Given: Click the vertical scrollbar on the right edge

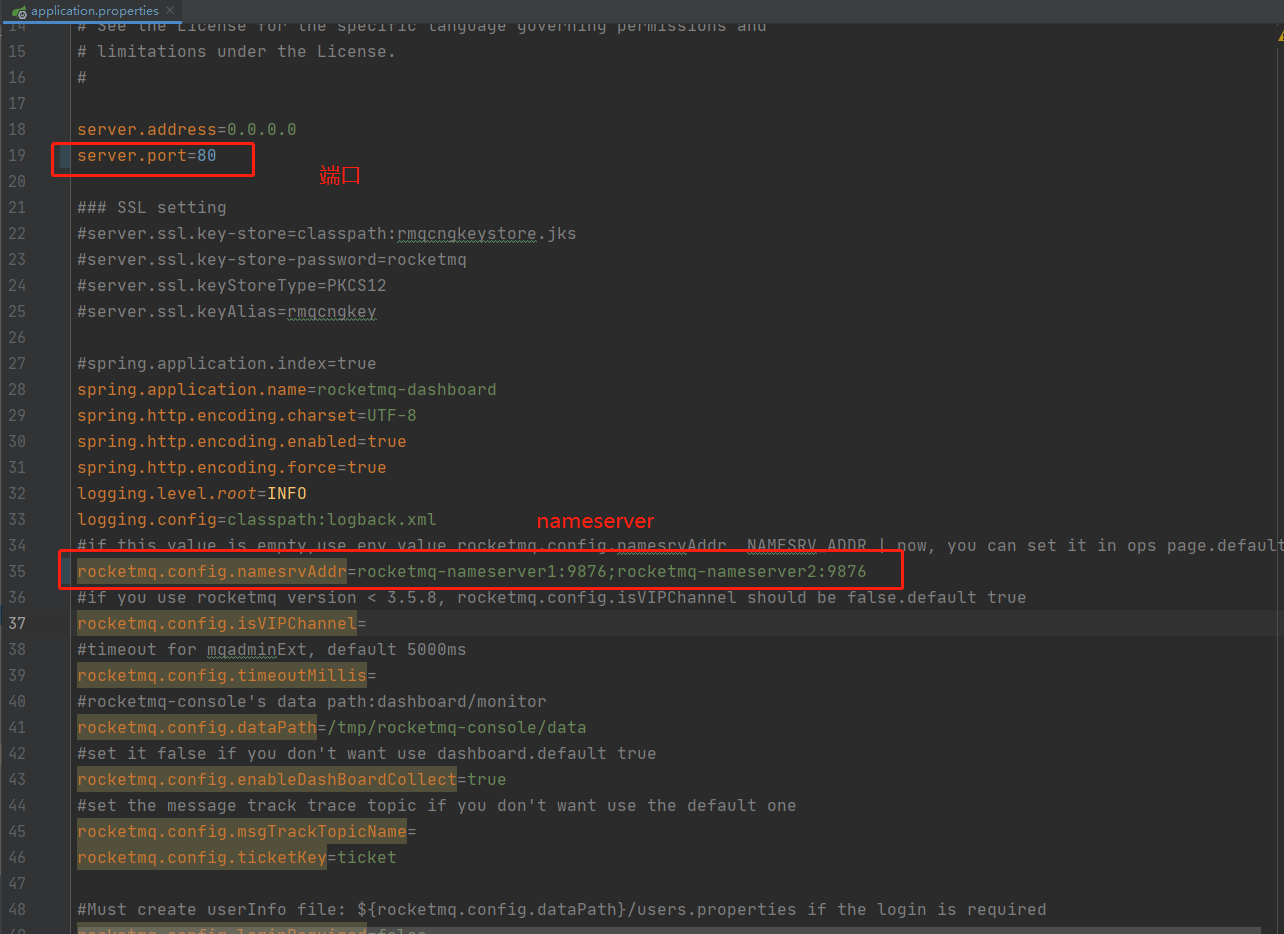Looking at the screenshot, I should pos(1277,300).
